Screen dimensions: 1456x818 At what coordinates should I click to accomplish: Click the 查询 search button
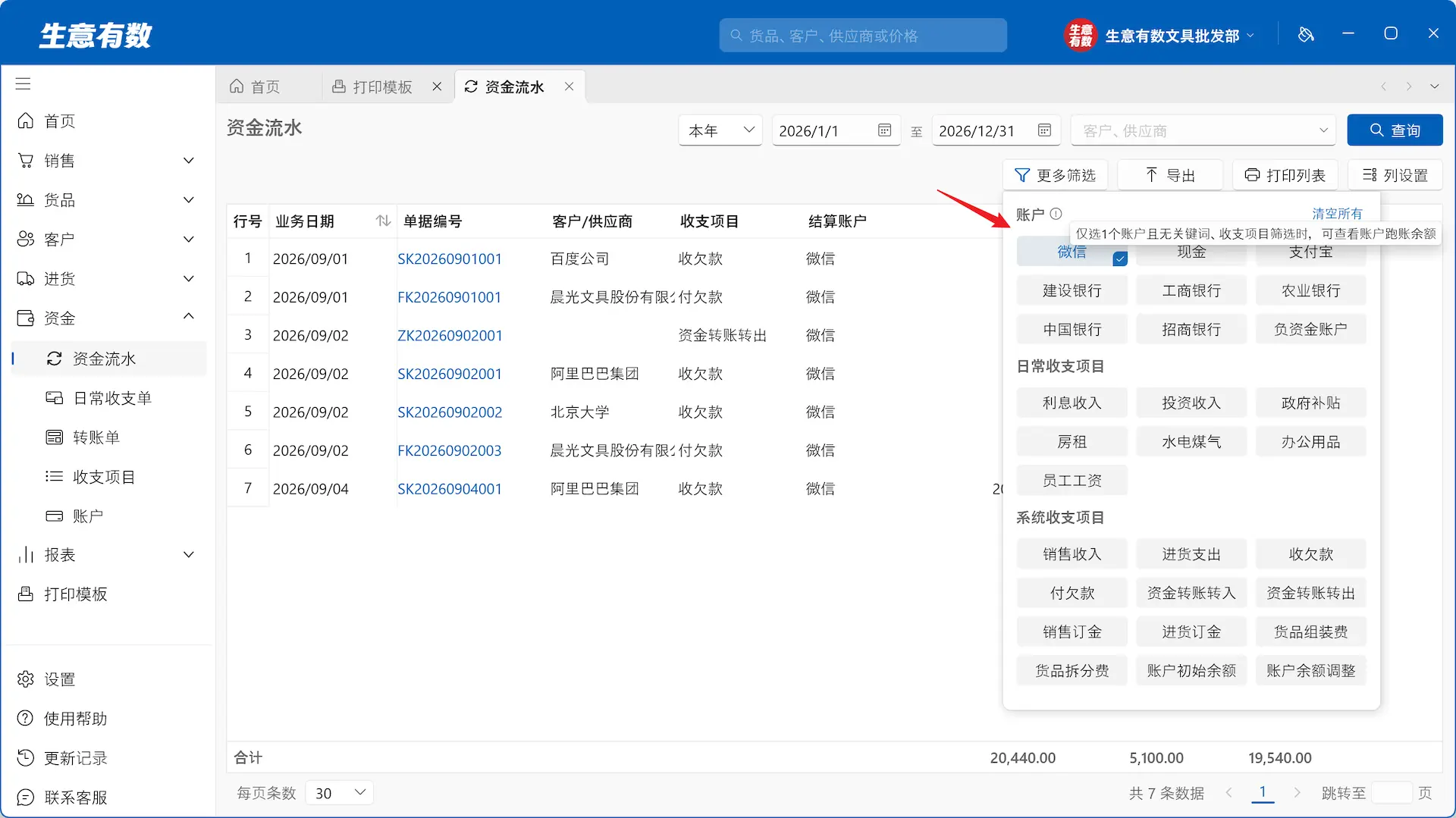pos(1395,130)
